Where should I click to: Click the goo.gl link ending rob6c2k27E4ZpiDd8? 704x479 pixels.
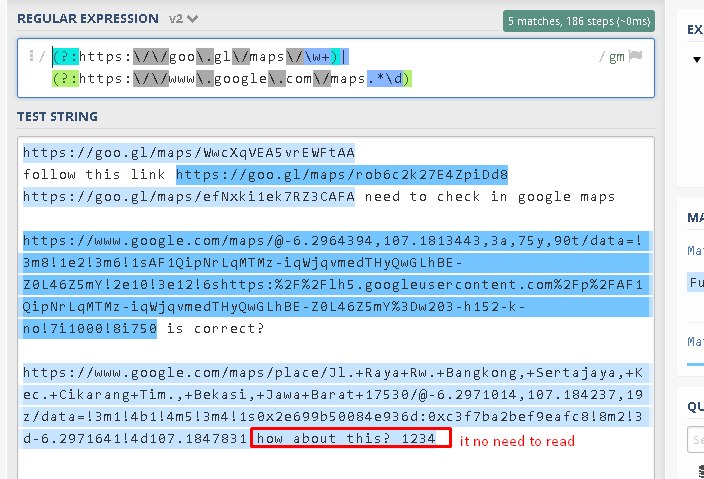coord(342,175)
